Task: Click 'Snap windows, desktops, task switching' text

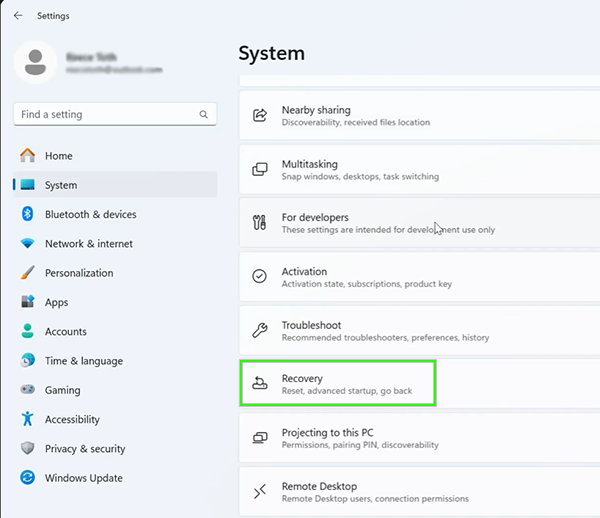Action: tap(360, 176)
